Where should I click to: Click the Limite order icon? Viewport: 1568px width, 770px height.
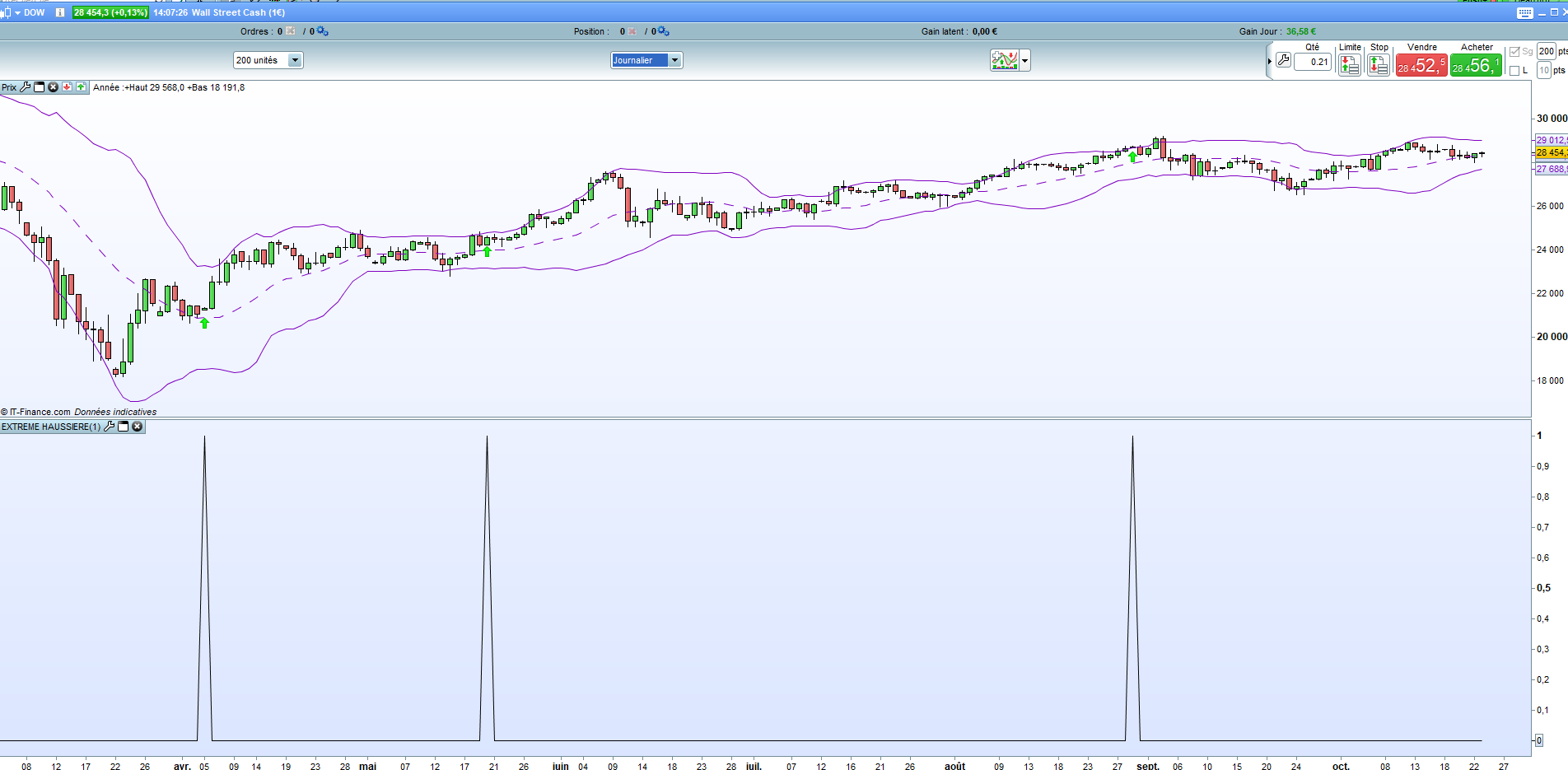(x=1350, y=65)
